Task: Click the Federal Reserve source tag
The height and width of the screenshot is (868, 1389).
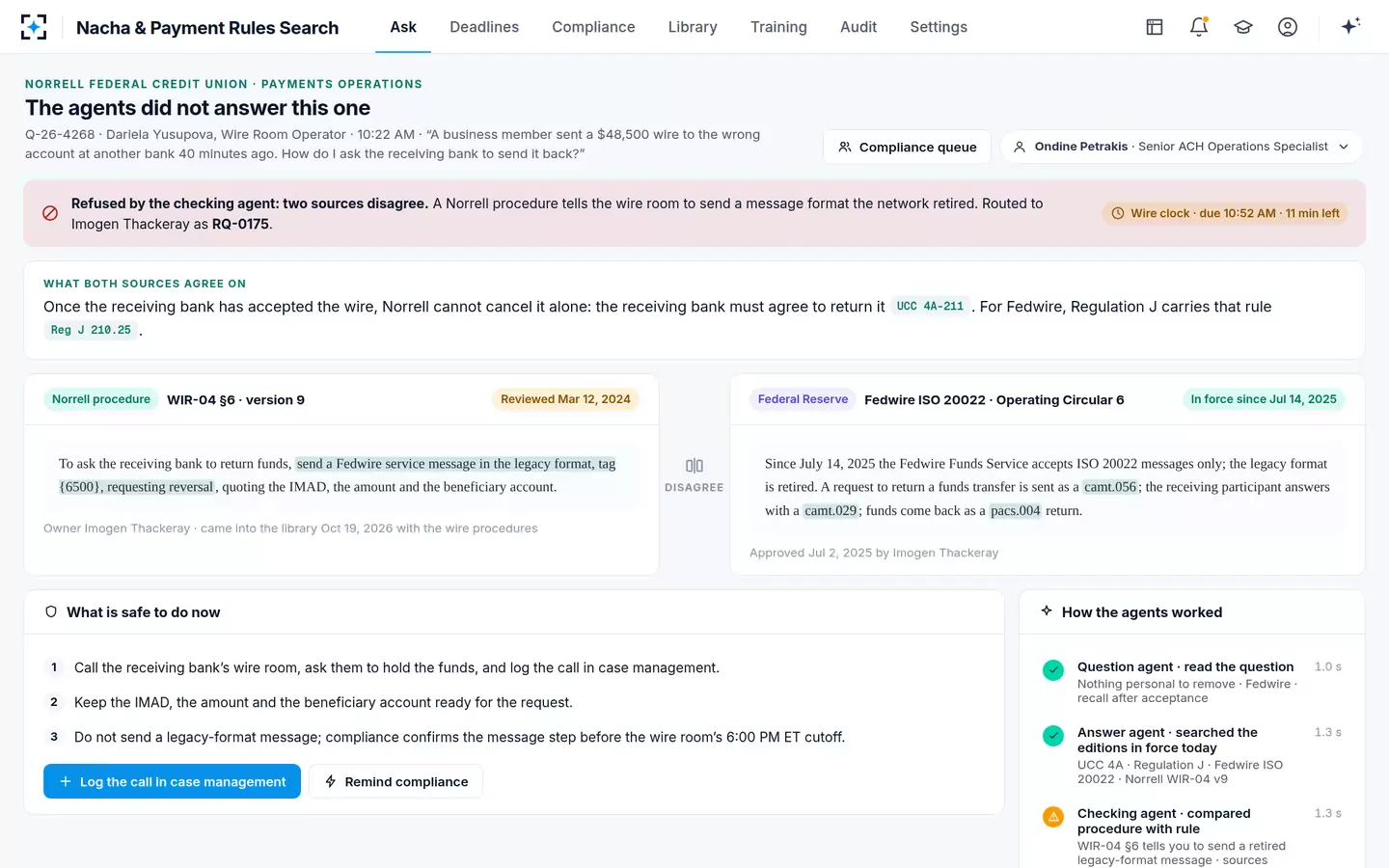Action: coord(803,399)
